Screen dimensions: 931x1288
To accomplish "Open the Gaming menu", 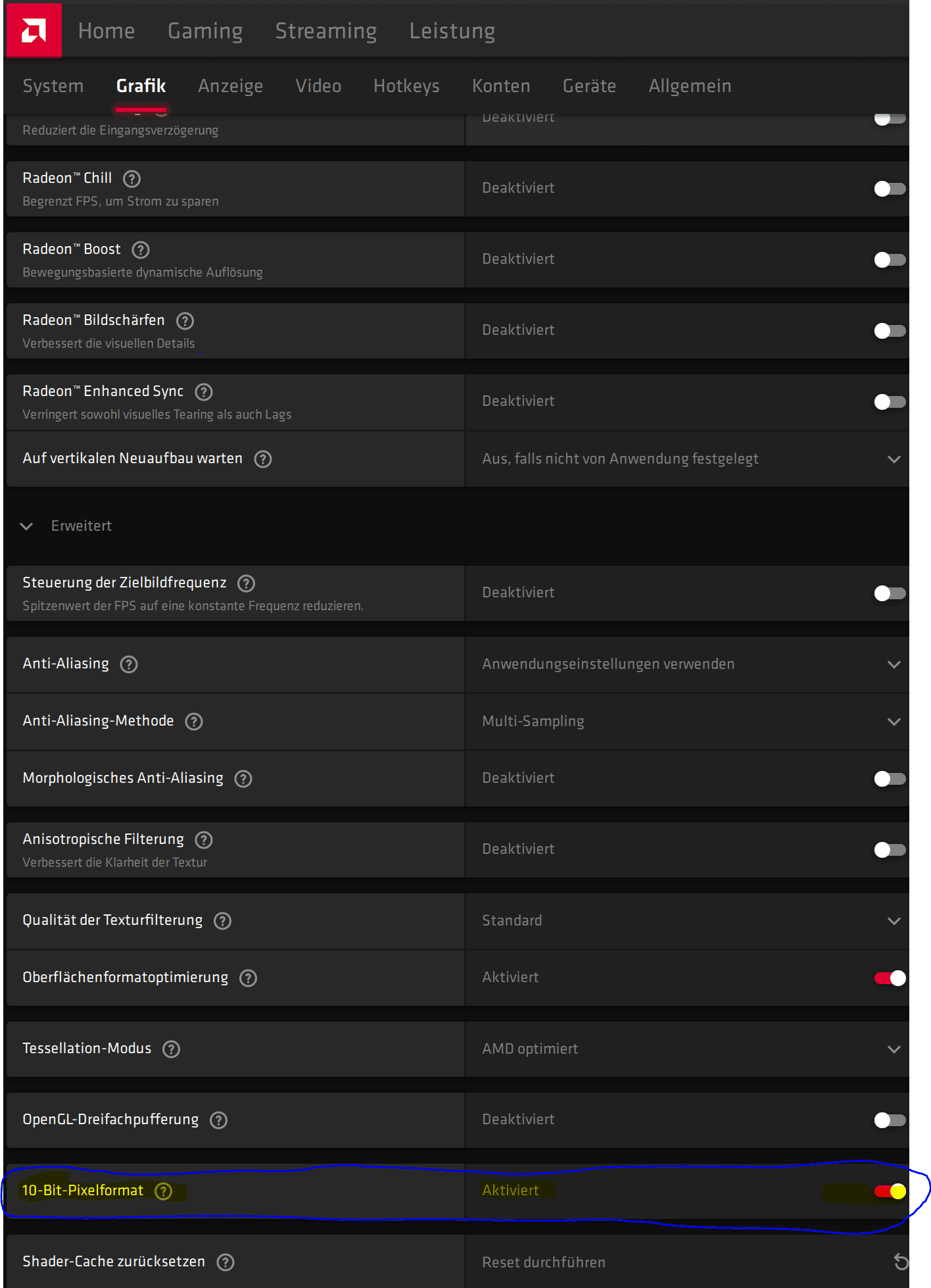I will (205, 31).
